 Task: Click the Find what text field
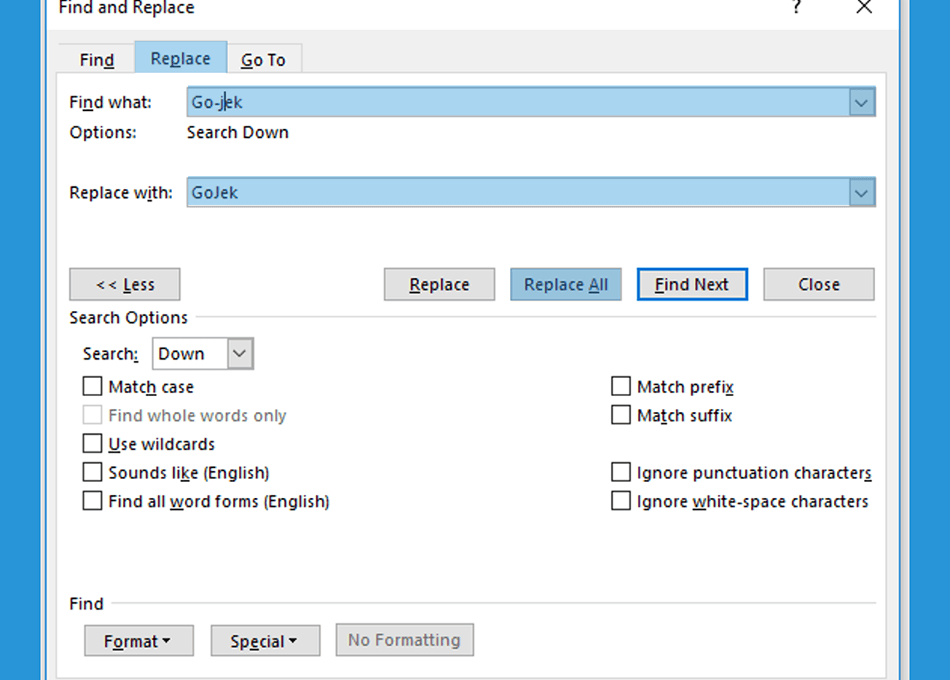coord(518,102)
